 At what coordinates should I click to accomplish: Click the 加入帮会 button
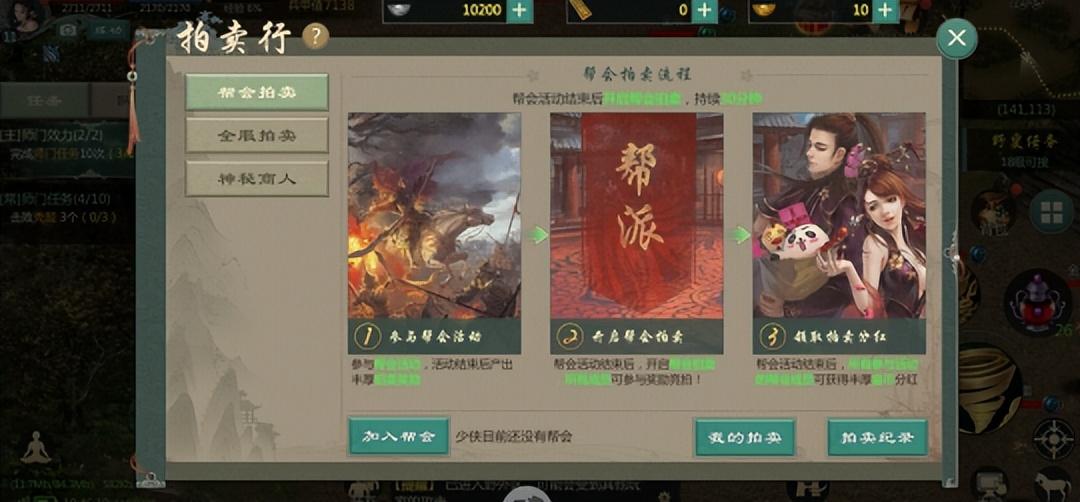(399, 437)
